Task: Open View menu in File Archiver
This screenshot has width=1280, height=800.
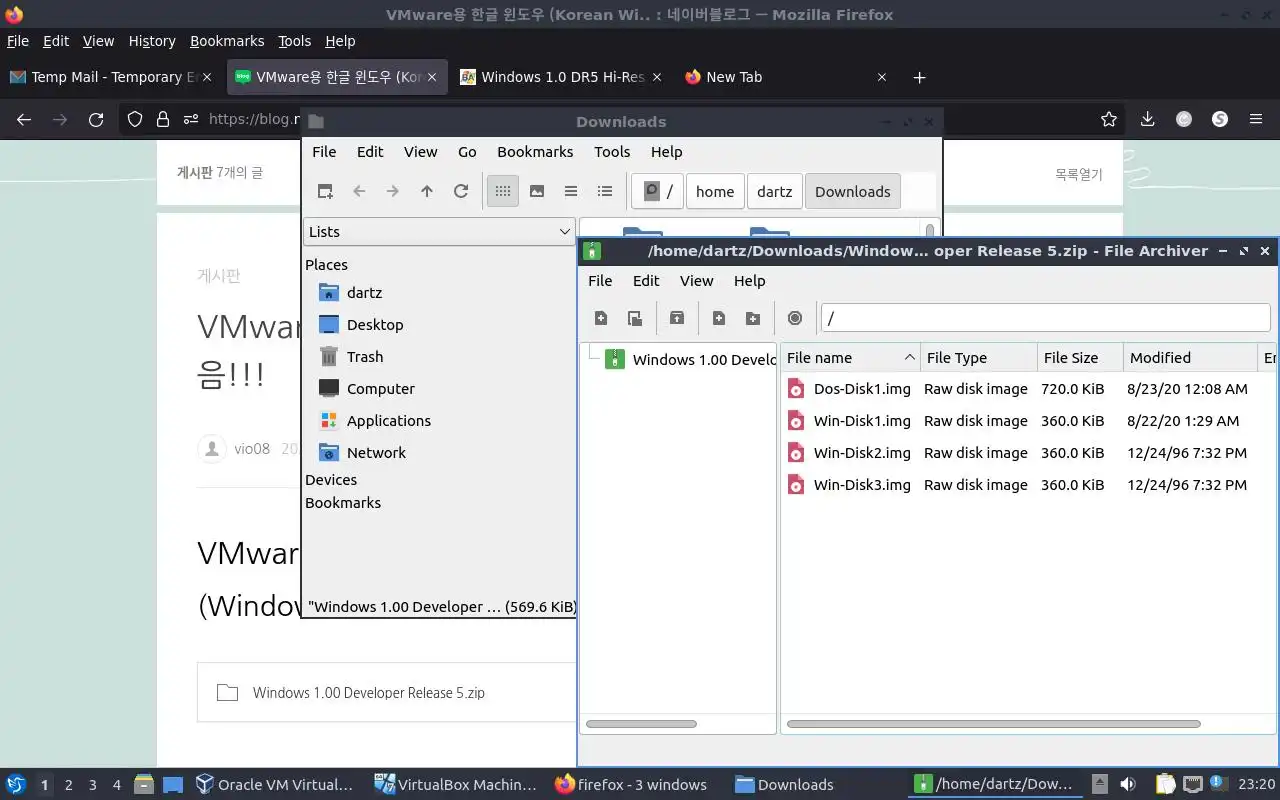Action: 697,281
